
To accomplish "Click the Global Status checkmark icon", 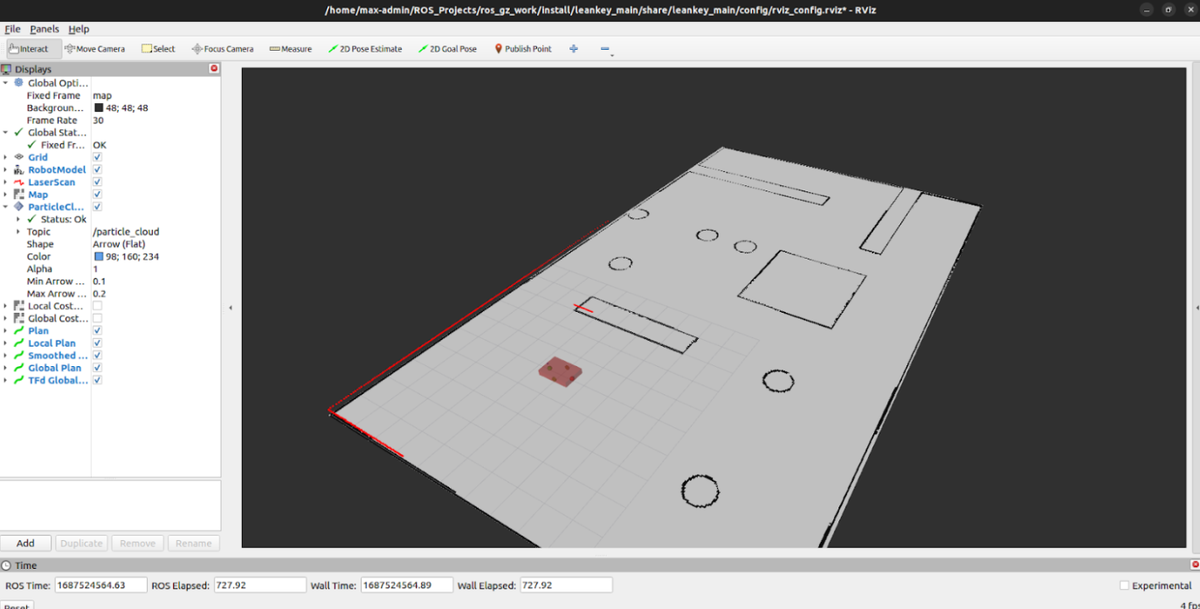I will [x=19, y=132].
